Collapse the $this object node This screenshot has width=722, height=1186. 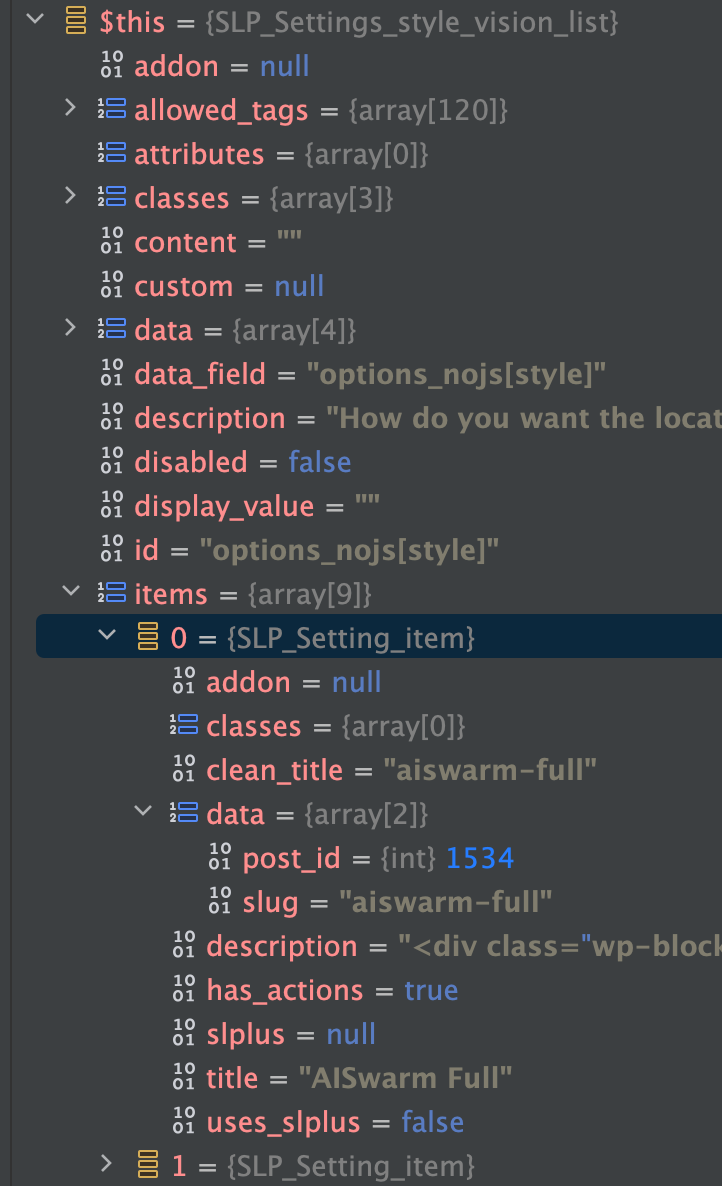pyautogui.click(x=35, y=22)
